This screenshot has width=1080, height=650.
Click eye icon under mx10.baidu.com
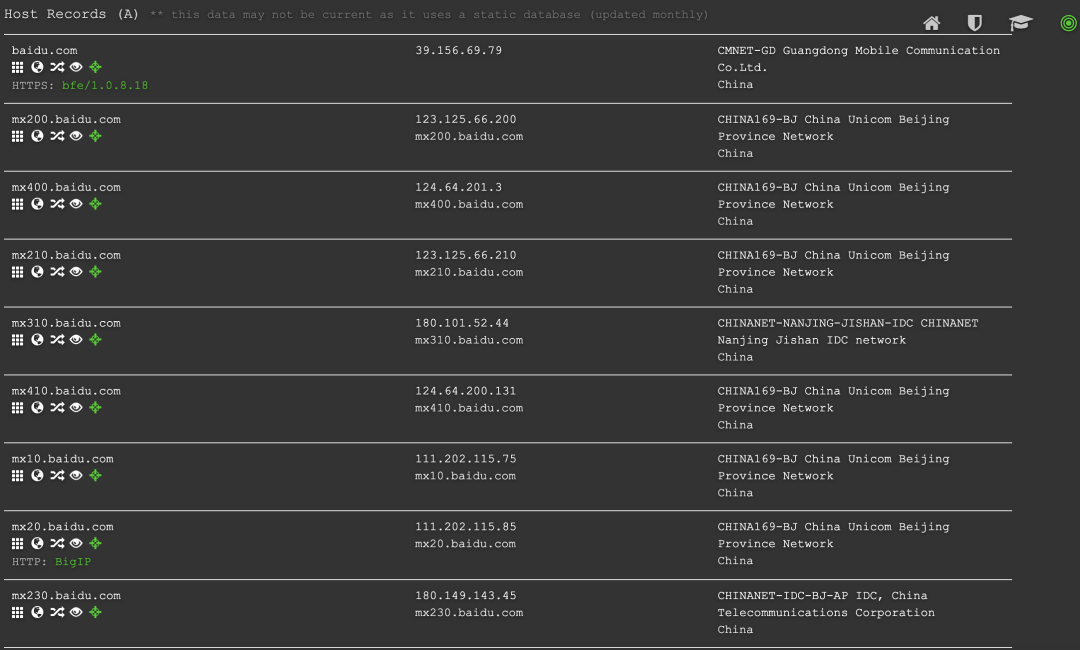coord(76,475)
